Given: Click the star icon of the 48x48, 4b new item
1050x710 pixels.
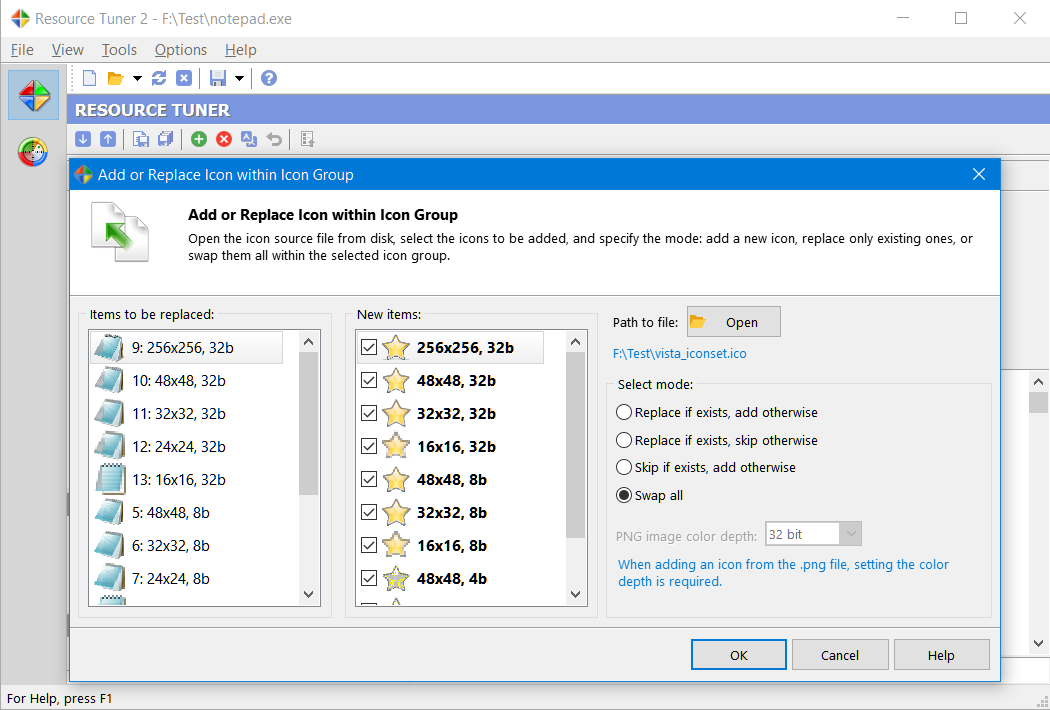Looking at the screenshot, I should coord(396,578).
